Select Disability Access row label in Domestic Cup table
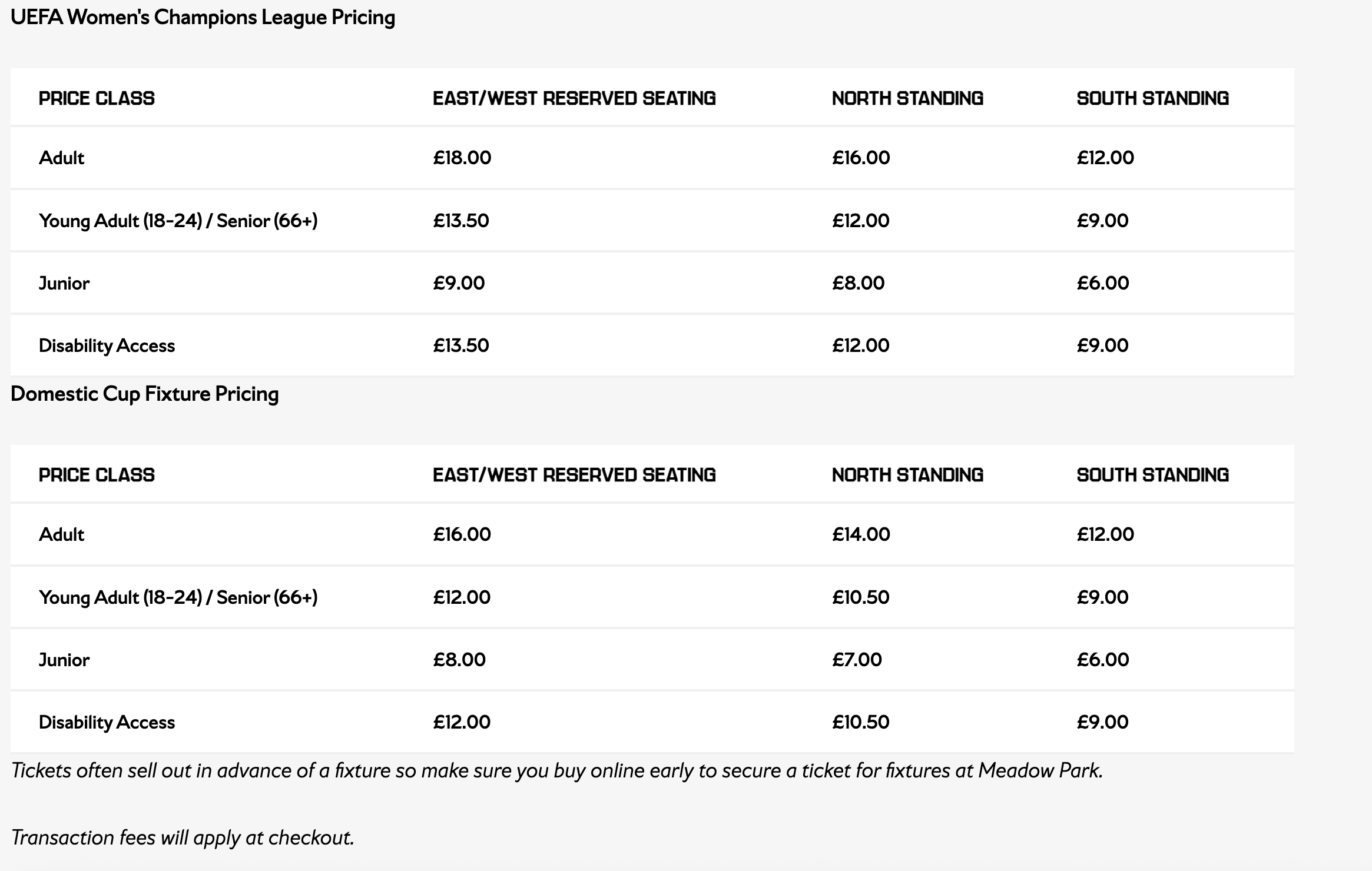 coord(107,722)
